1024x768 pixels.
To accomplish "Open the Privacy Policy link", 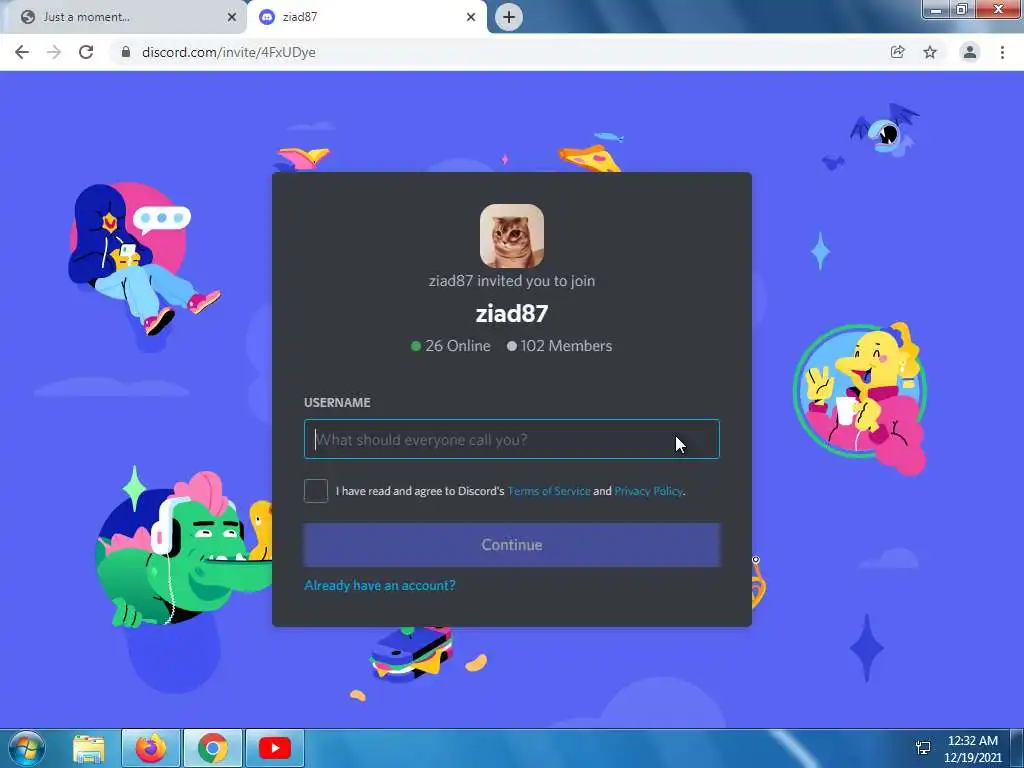I will tap(648, 491).
